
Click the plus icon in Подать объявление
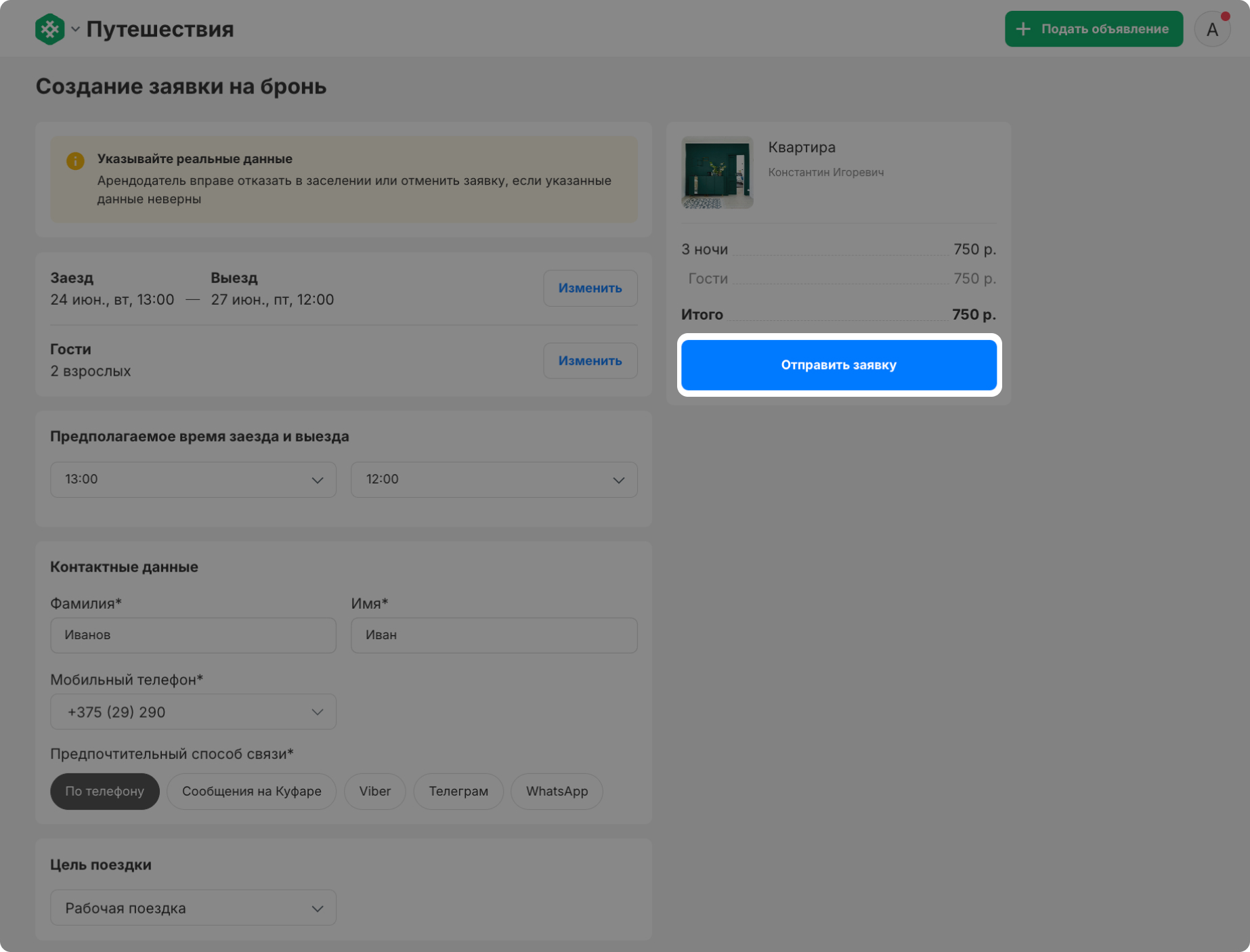coord(1023,29)
